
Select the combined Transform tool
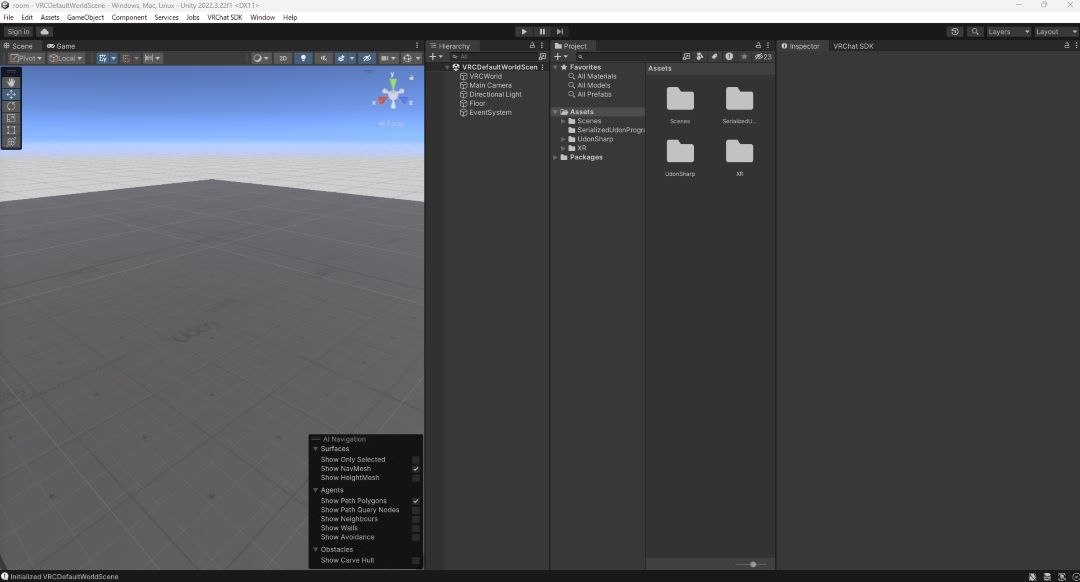click(11, 142)
